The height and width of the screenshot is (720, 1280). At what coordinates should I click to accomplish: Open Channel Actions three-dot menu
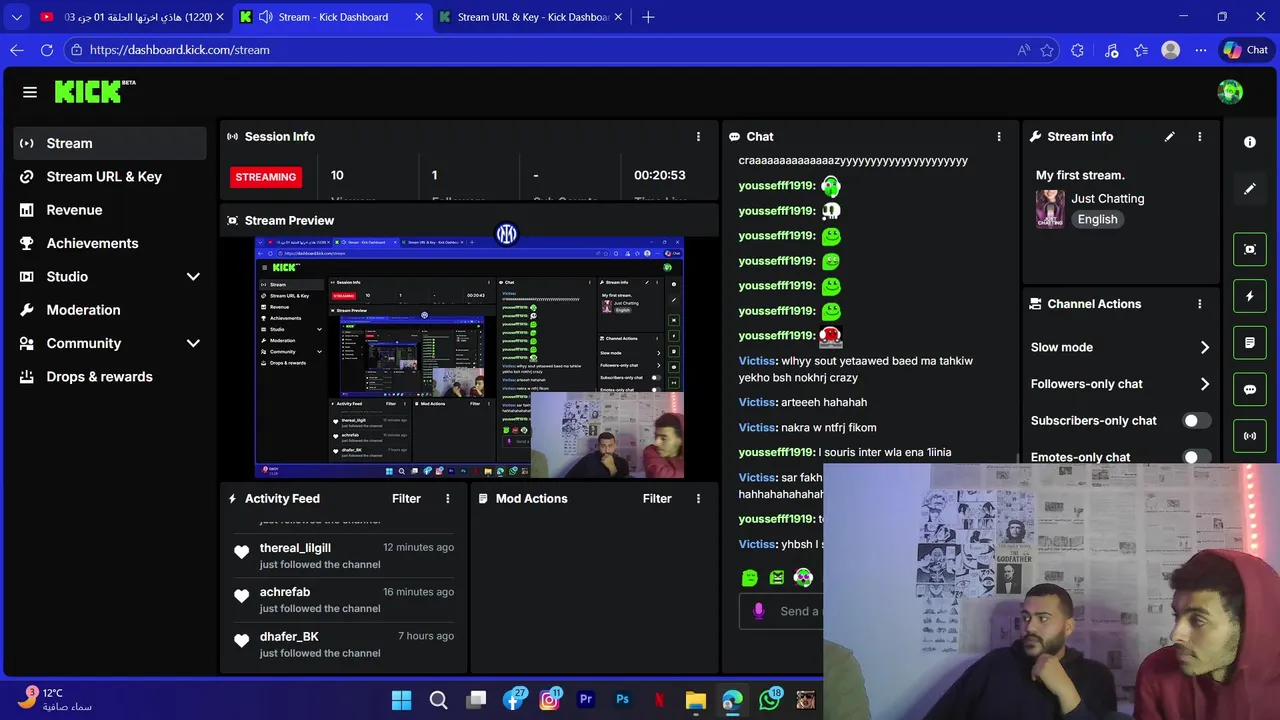(x=1200, y=304)
